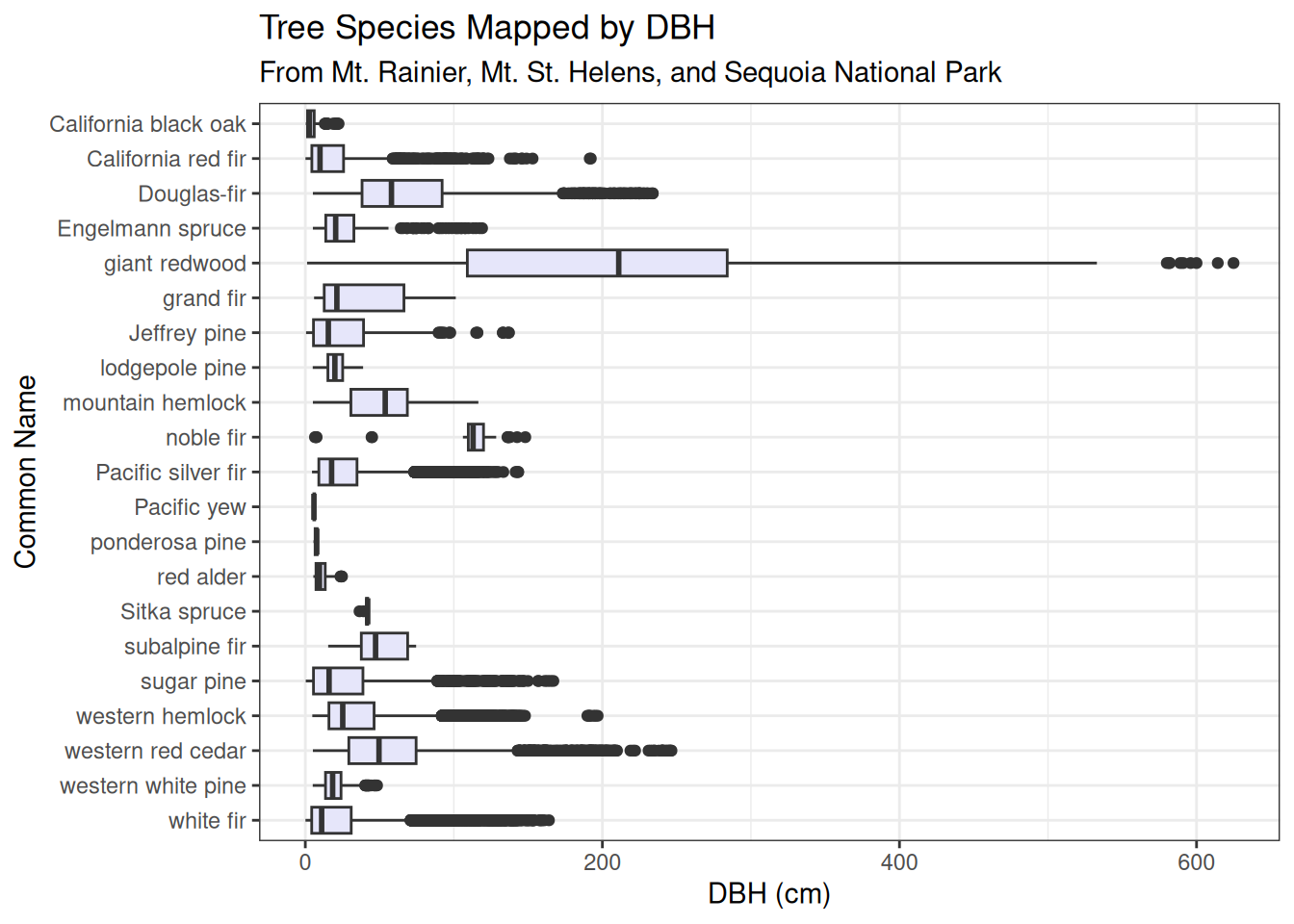Select the 'Pacific yew' axis label

pos(190,507)
